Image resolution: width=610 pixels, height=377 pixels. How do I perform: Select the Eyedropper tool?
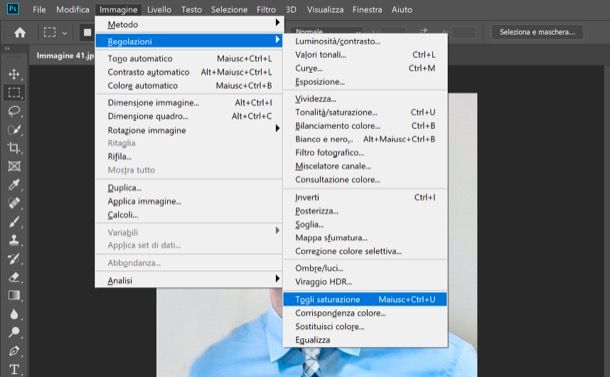click(14, 184)
